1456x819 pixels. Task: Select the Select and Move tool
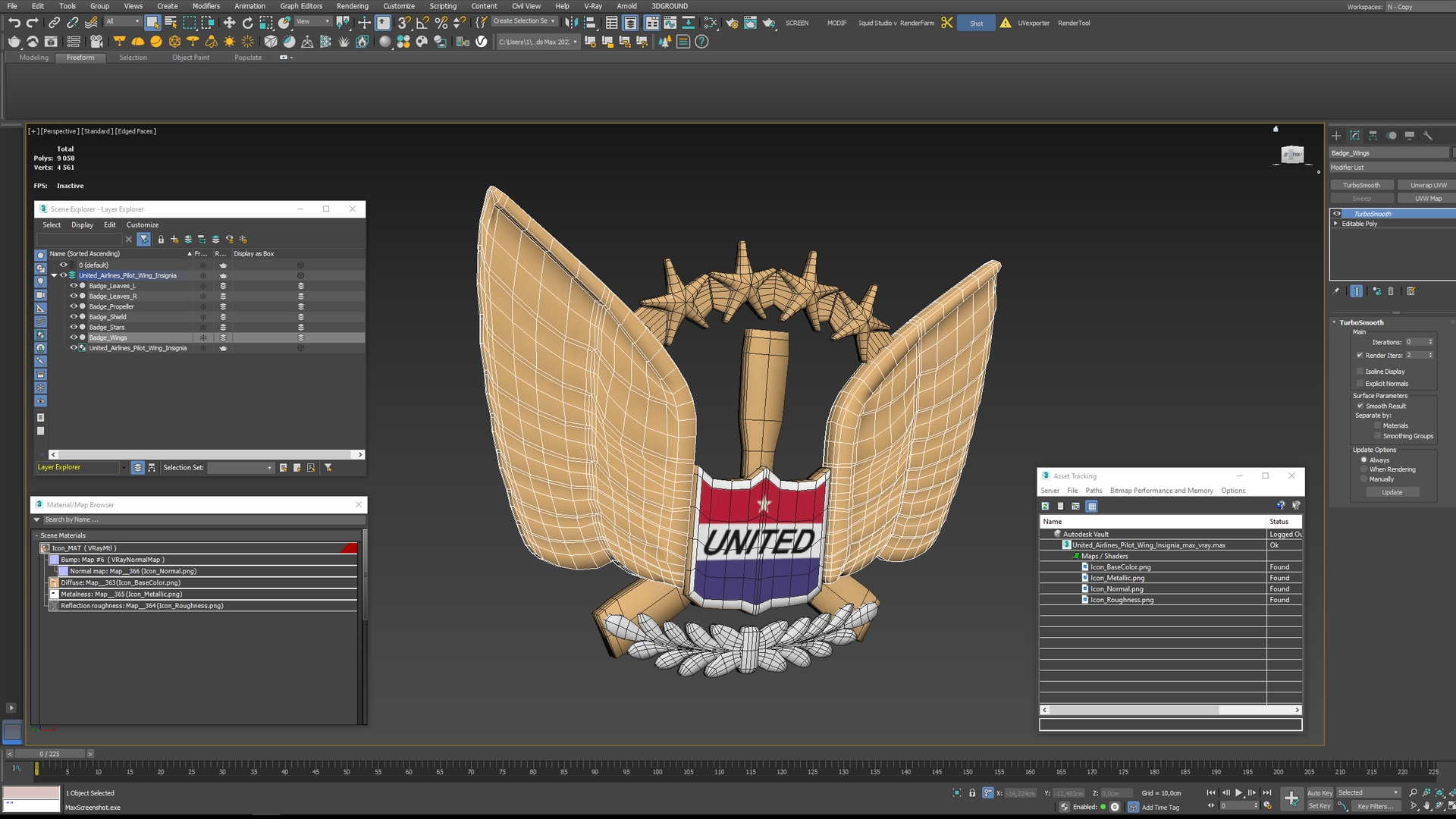(229, 23)
